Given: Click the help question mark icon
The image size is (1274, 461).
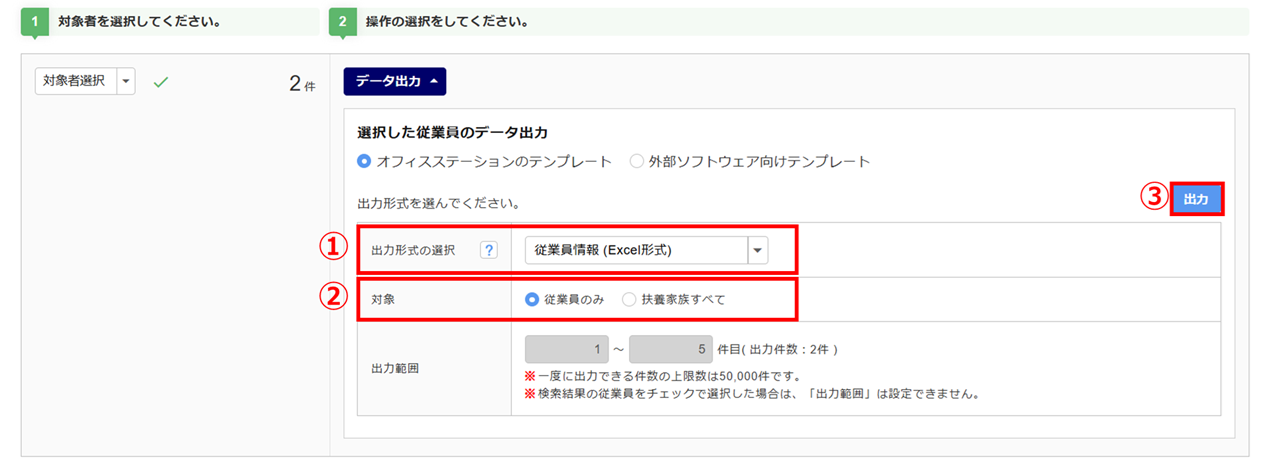Looking at the screenshot, I should coord(488,250).
